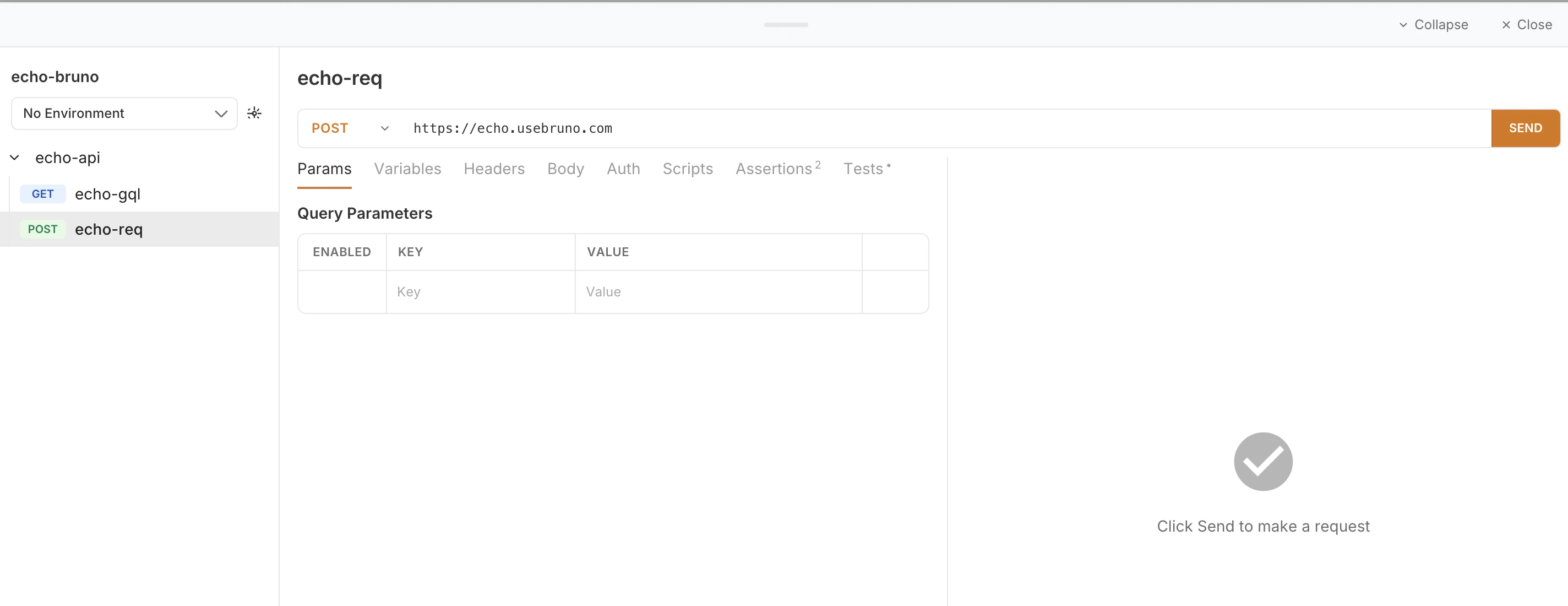Open the Body tab
The width and height of the screenshot is (1568, 606).
(x=565, y=169)
